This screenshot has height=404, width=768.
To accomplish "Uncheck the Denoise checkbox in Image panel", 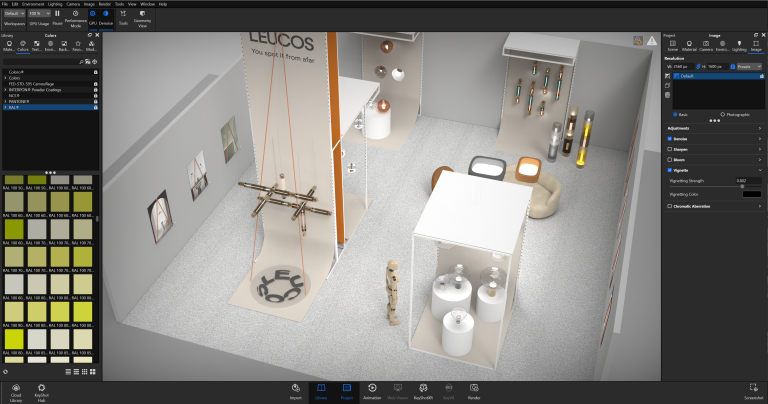I will tap(670, 139).
